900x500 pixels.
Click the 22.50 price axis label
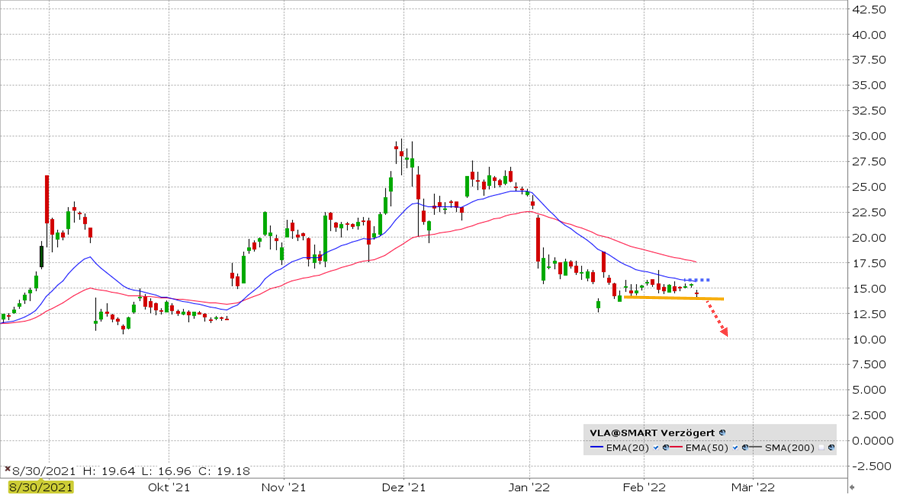click(x=869, y=212)
